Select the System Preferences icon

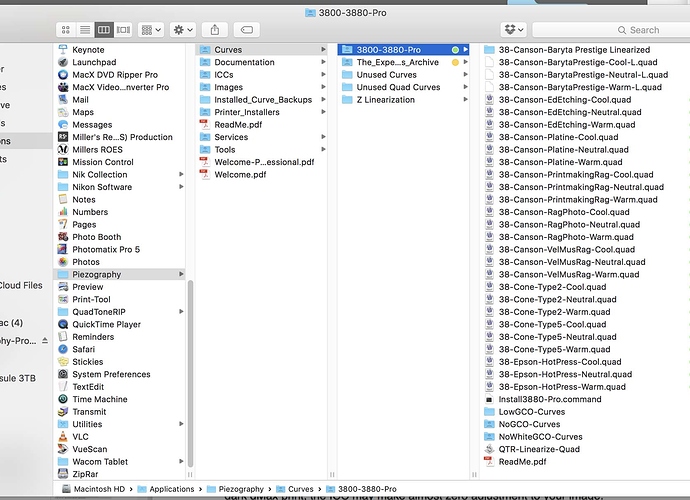pyautogui.click(x=63, y=374)
